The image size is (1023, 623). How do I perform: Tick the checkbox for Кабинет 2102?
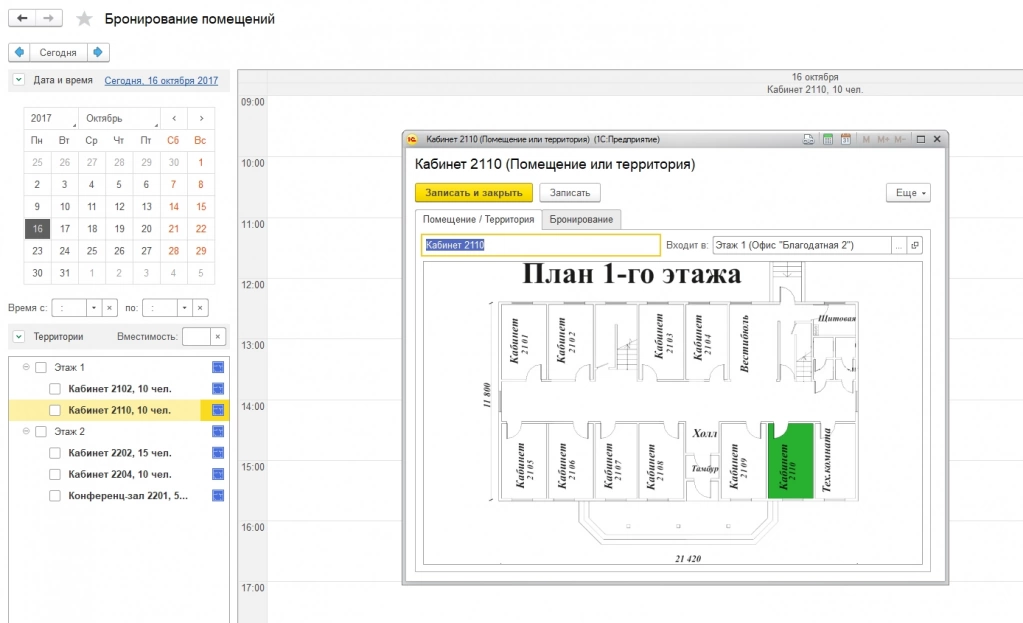click(55, 389)
